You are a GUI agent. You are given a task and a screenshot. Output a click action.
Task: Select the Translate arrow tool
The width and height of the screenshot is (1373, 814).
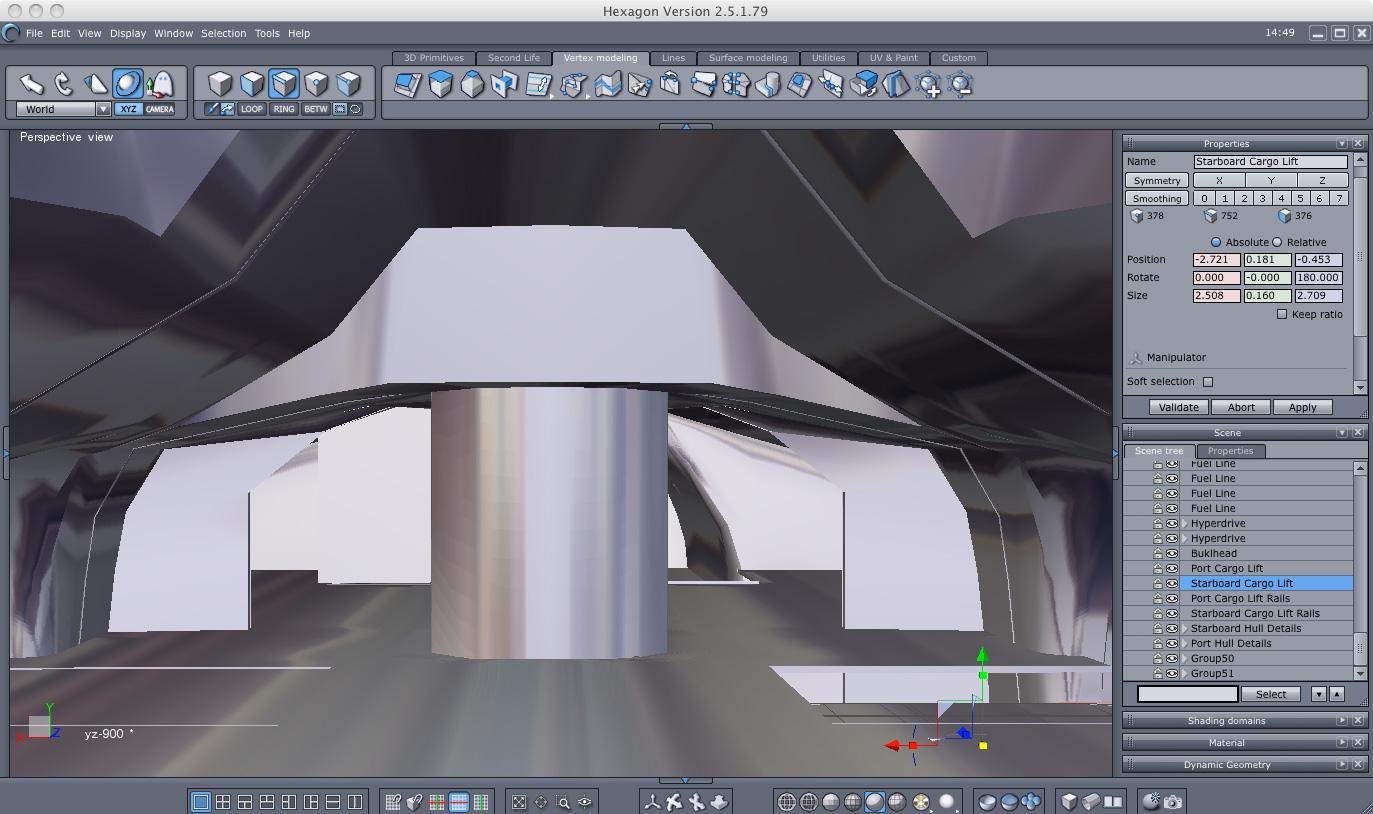coord(32,84)
